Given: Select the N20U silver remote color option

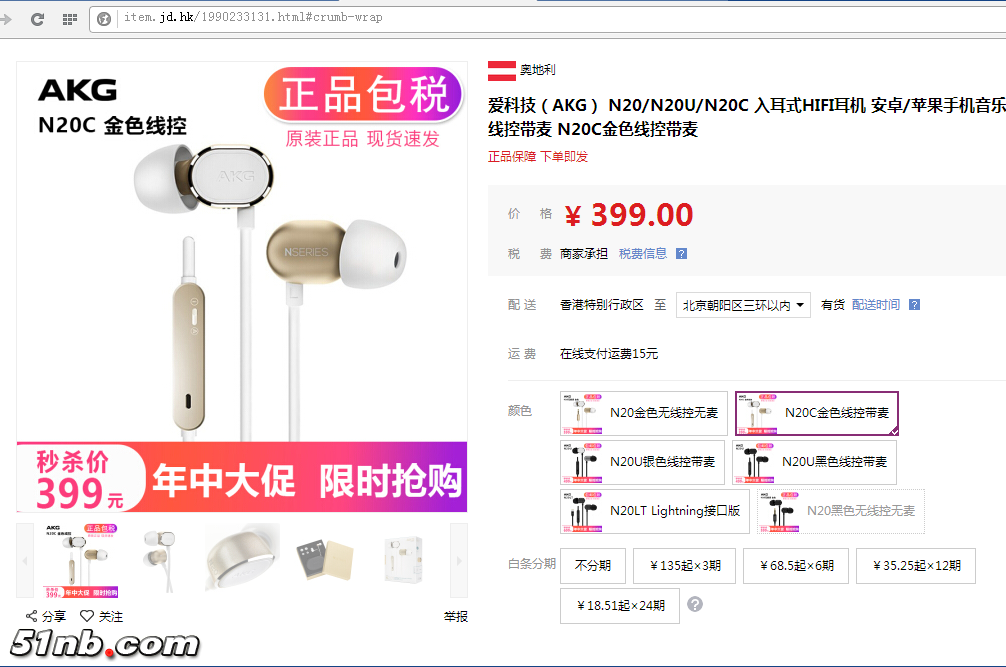Looking at the screenshot, I should click(642, 462).
